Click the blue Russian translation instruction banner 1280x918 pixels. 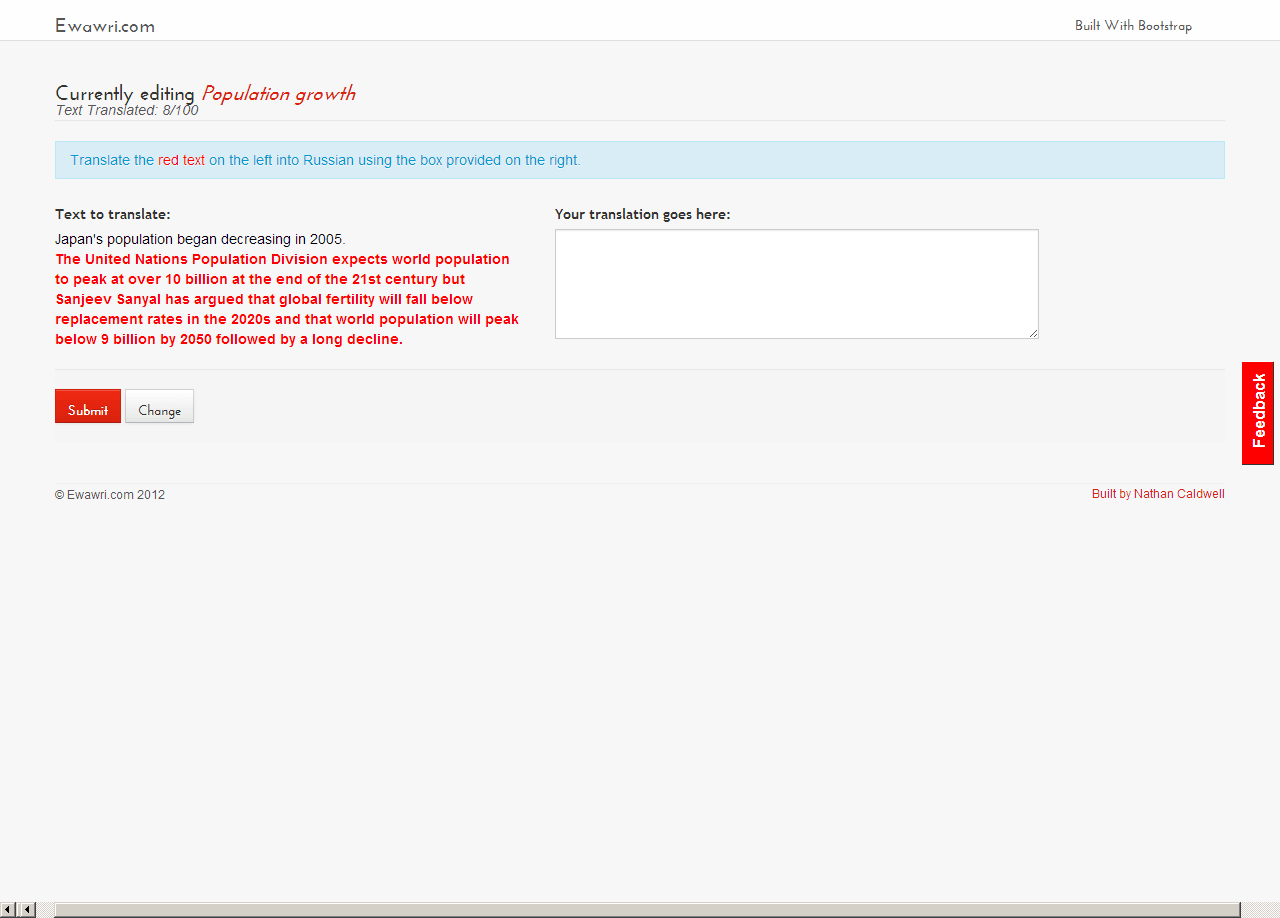[x=640, y=160]
